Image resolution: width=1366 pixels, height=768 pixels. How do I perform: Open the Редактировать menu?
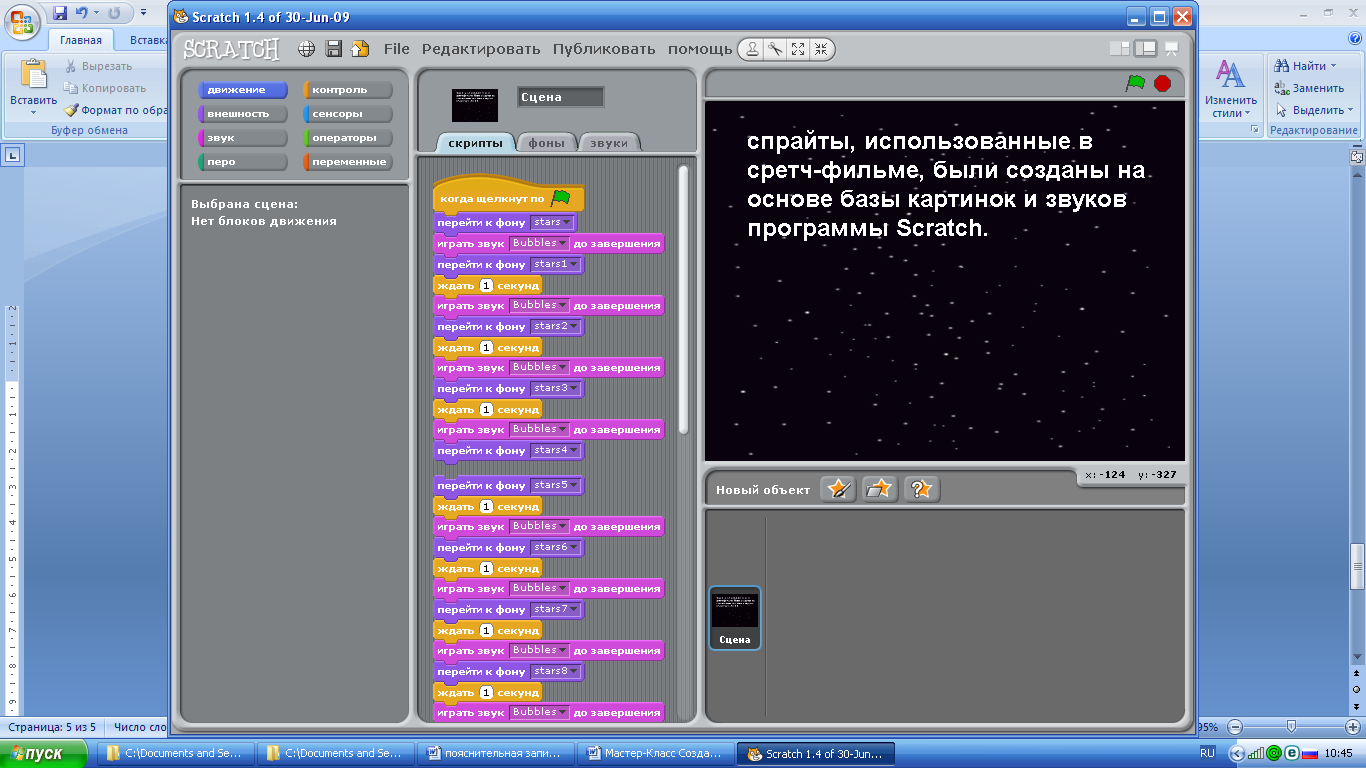[x=481, y=49]
